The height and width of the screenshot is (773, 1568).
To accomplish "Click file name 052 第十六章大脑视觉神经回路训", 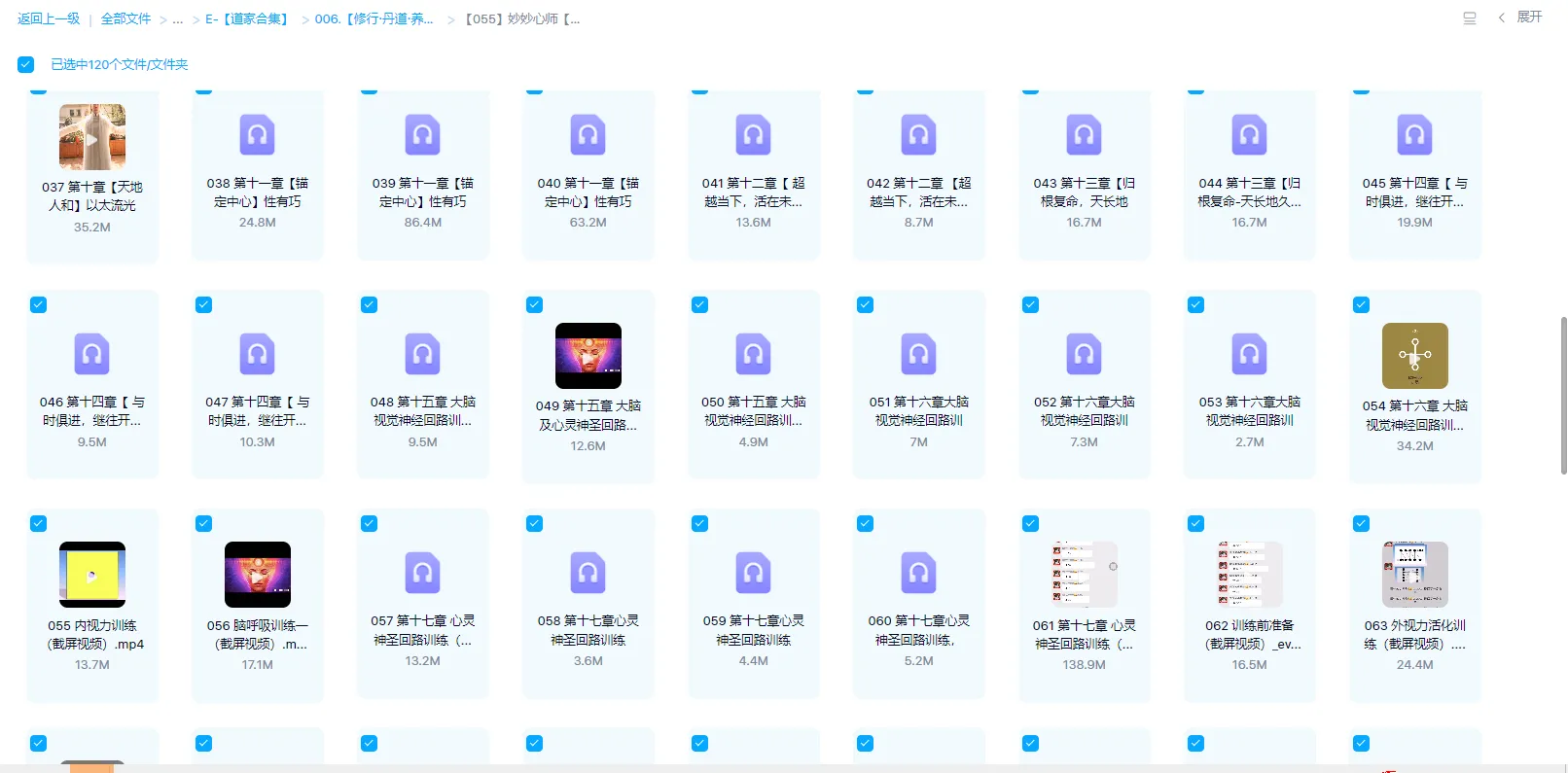I will (1084, 411).
